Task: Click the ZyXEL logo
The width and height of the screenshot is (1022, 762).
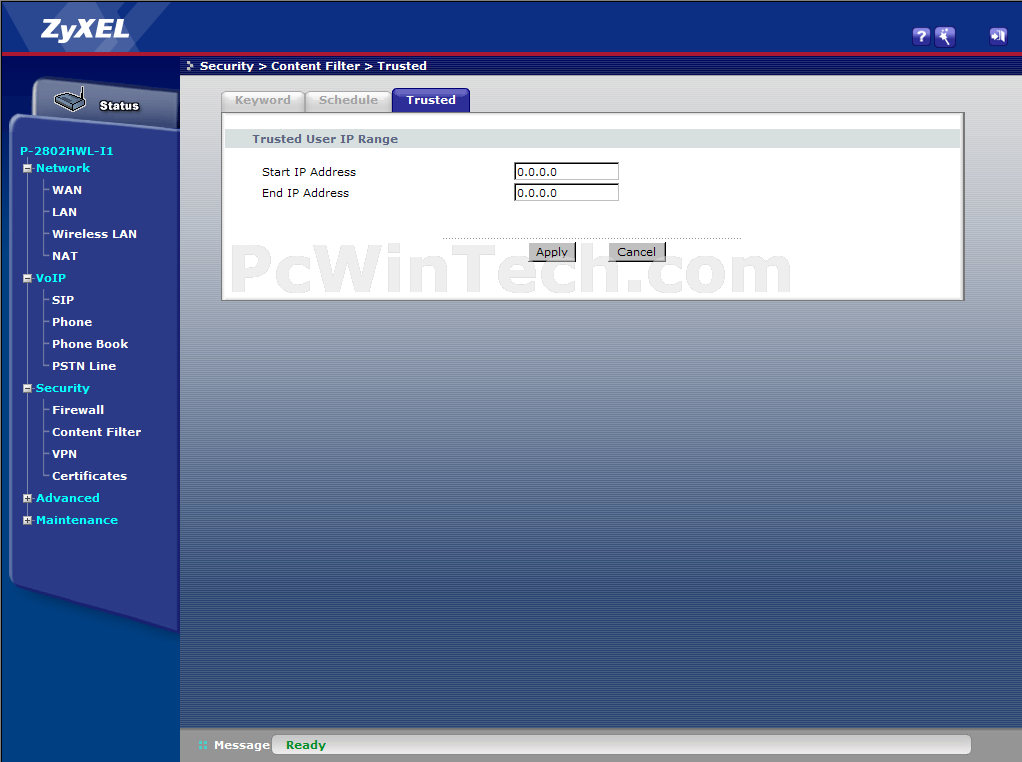Action: (x=85, y=29)
